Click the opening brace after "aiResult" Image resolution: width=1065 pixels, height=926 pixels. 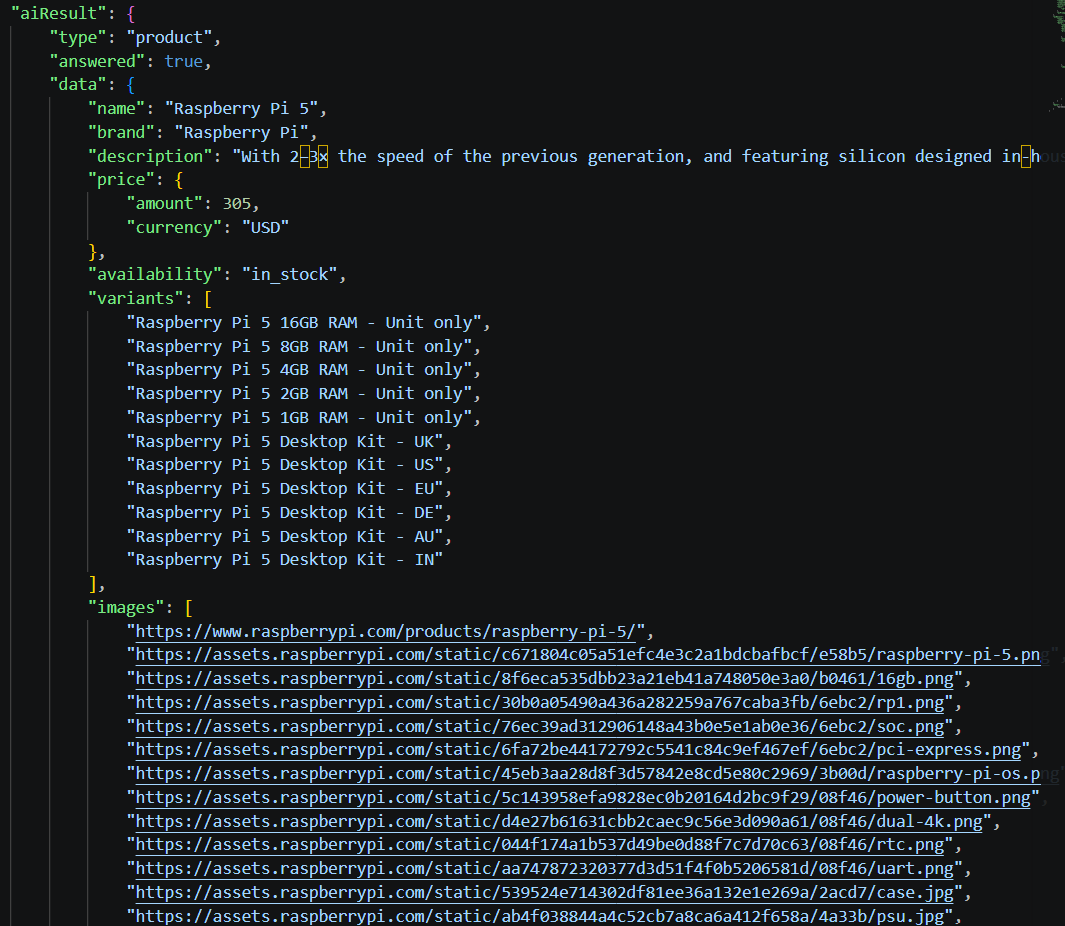coord(130,14)
